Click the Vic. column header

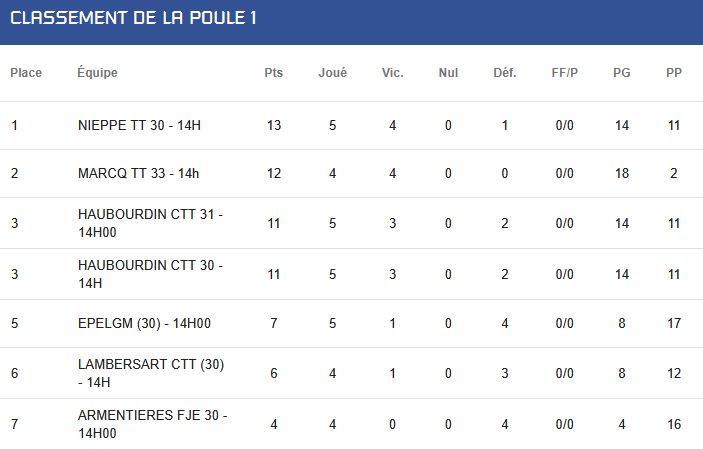392,73
